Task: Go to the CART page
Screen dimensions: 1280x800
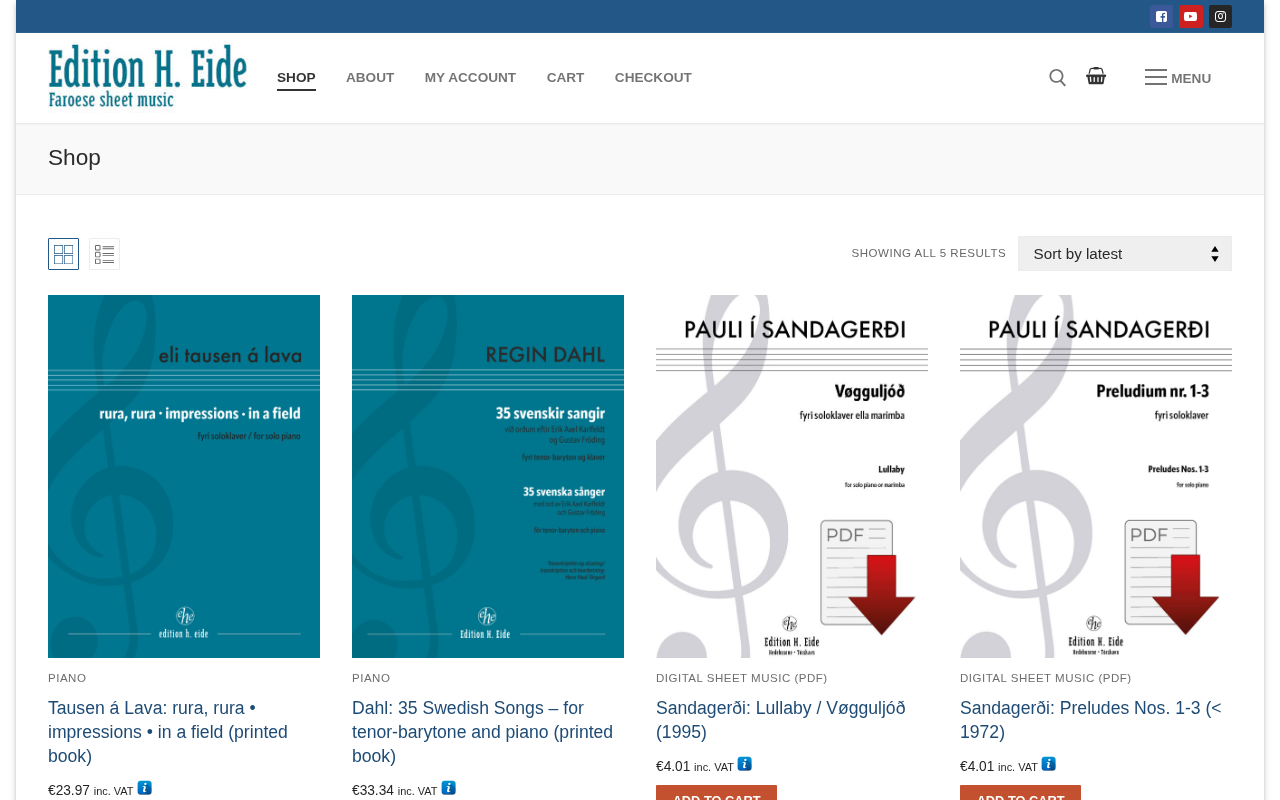Action: (565, 78)
